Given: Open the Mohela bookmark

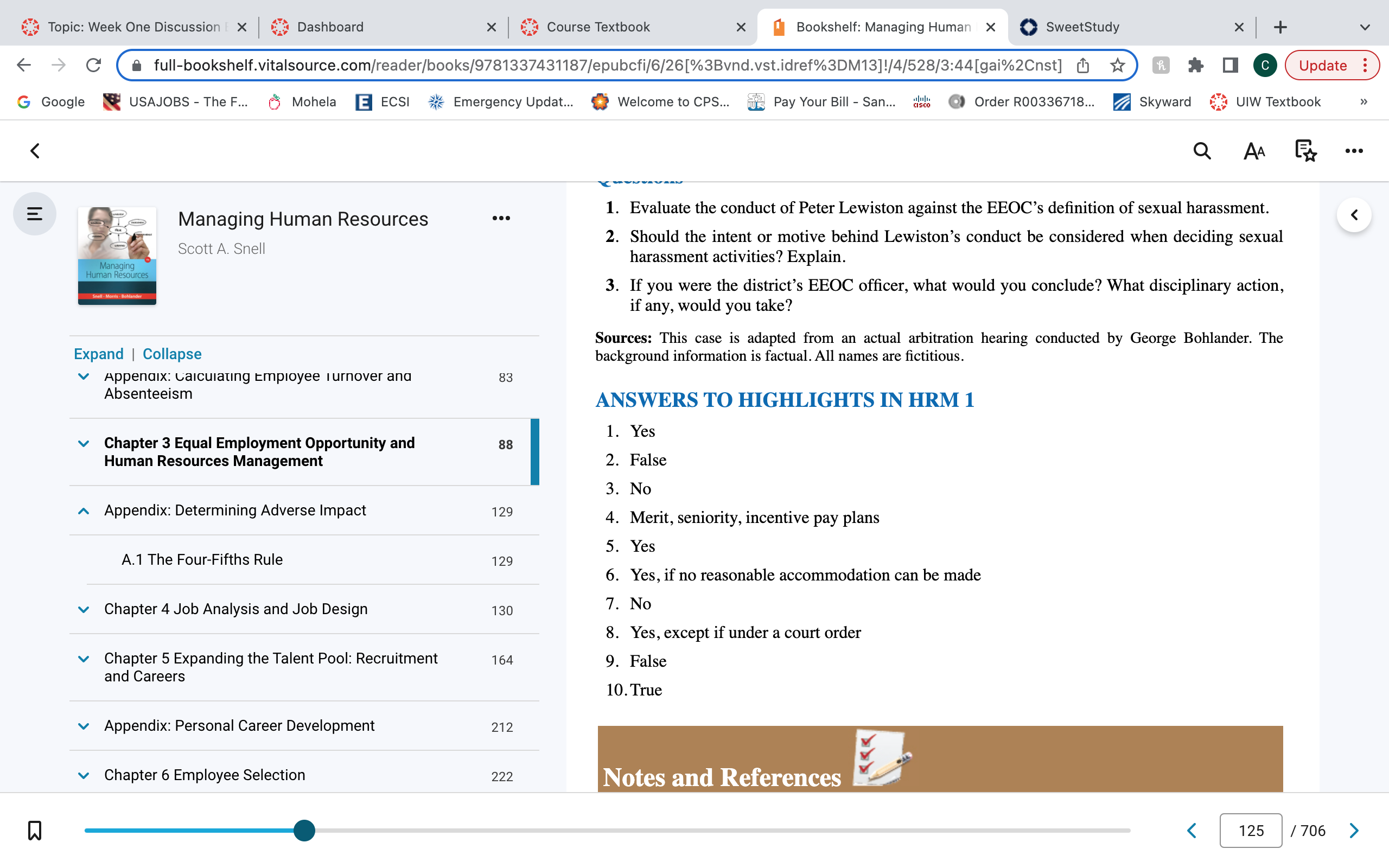Looking at the screenshot, I should click(x=302, y=101).
